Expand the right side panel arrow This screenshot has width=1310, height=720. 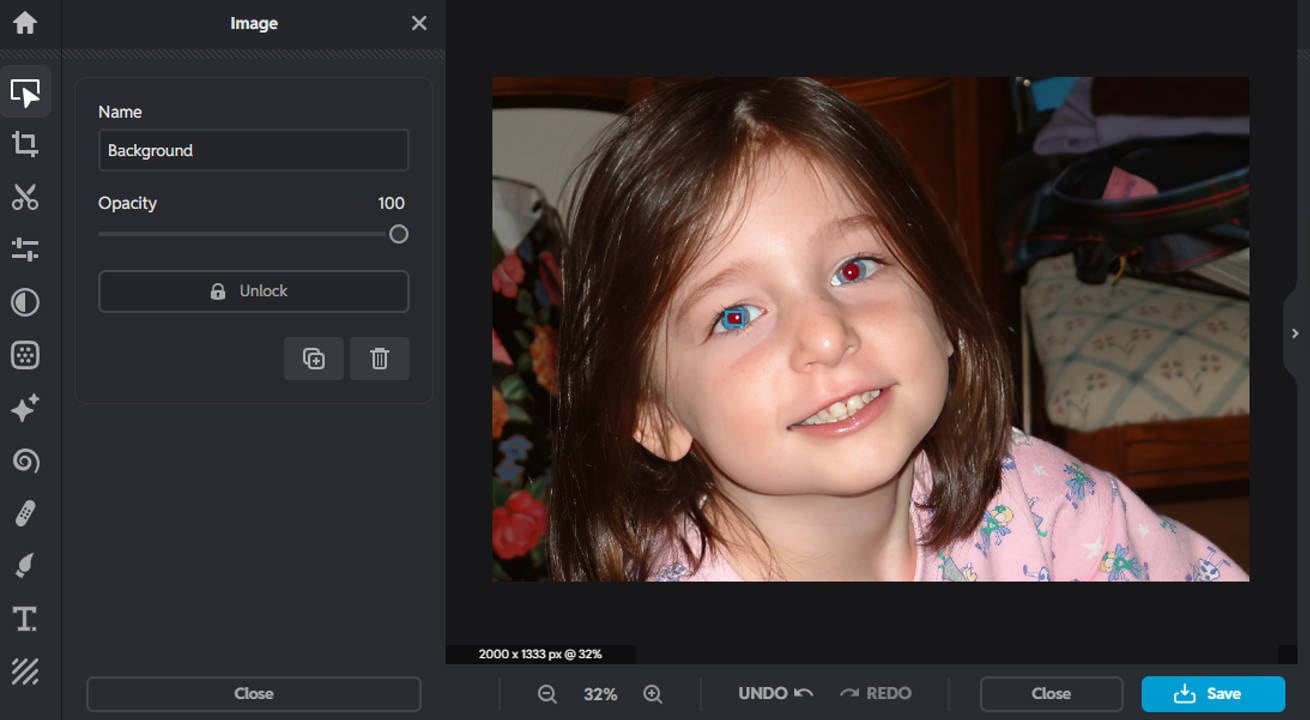[1296, 333]
